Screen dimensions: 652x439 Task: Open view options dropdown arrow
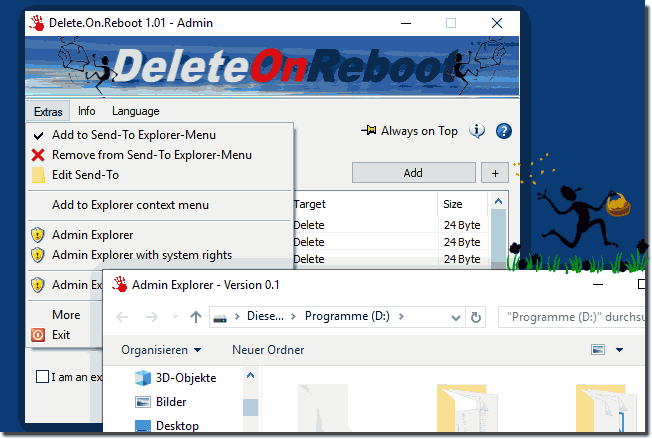pyautogui.click(x=619, y=350)
